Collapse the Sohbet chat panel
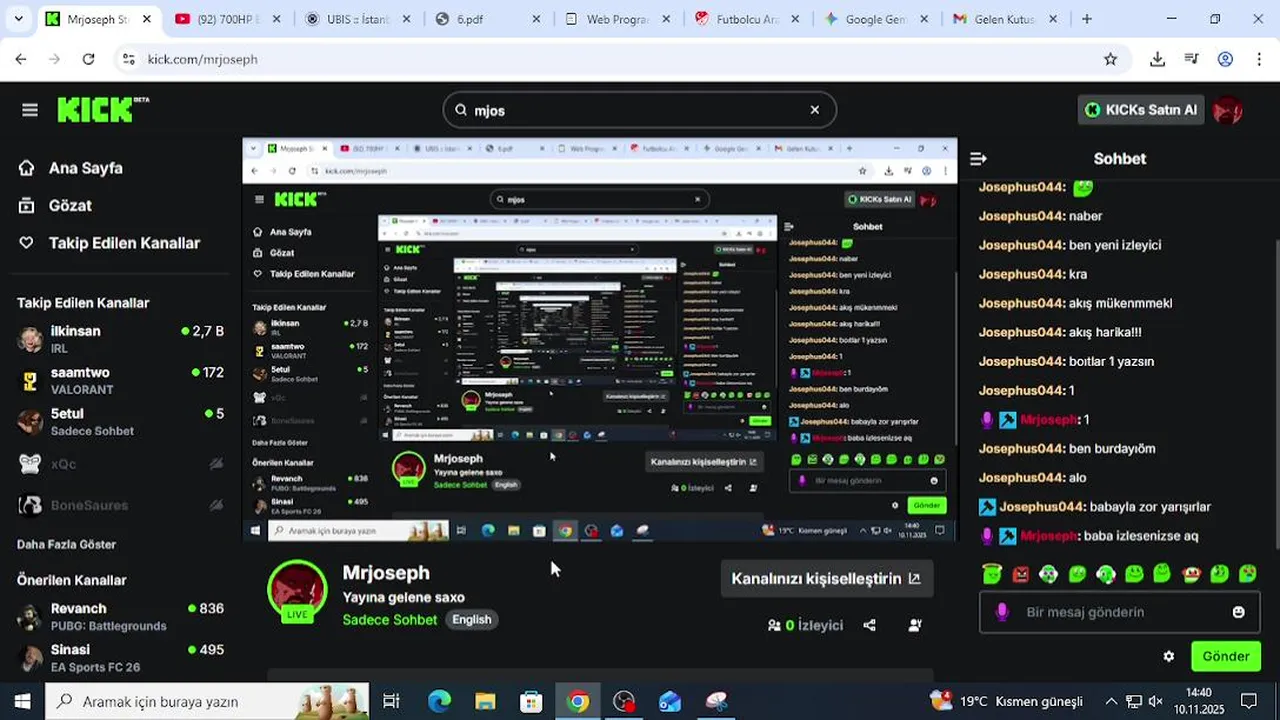The image size is (1280, 720). pyautogui.click(x=979, y=158)
